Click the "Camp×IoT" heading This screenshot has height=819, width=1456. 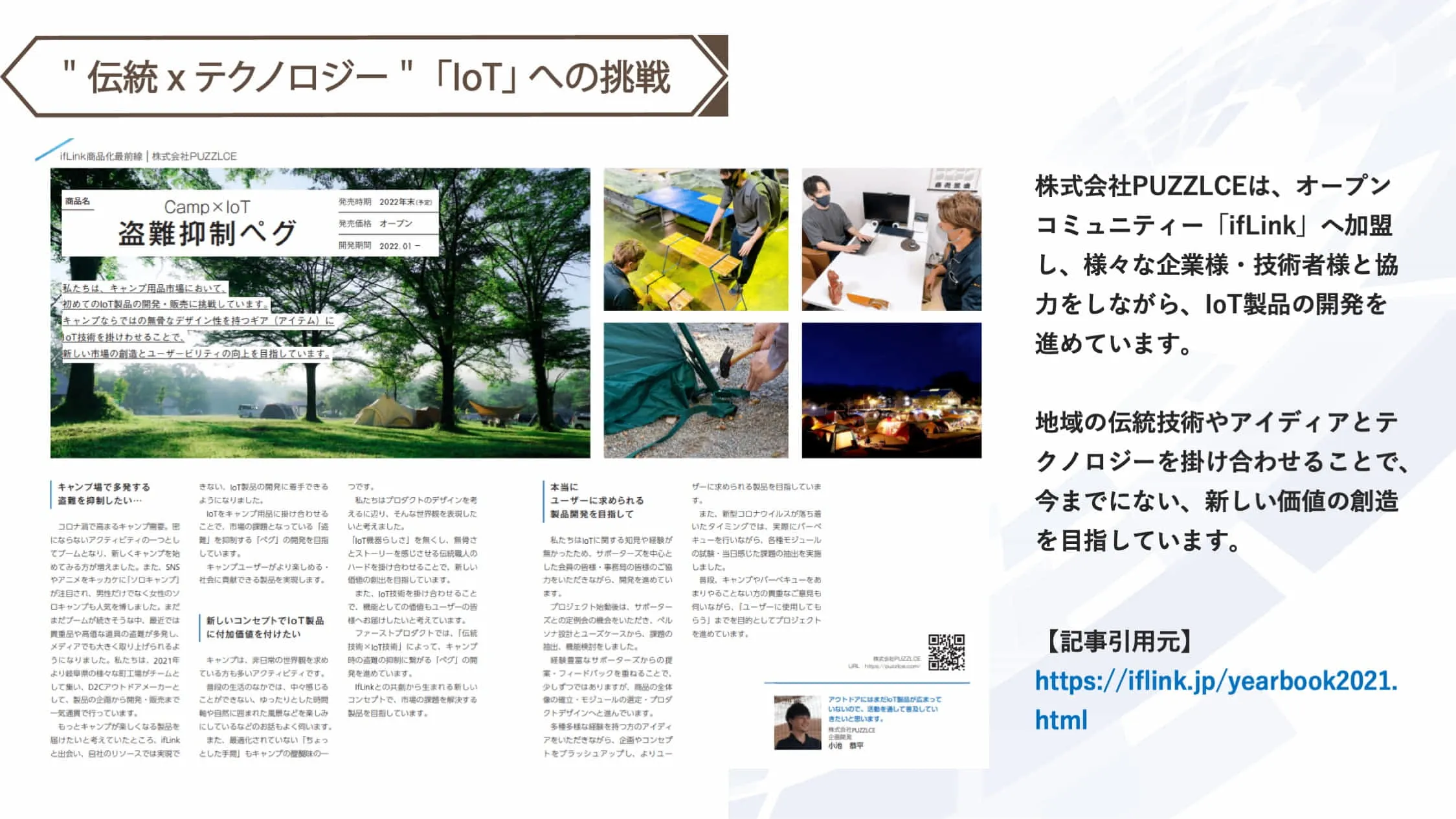(207, 207)
